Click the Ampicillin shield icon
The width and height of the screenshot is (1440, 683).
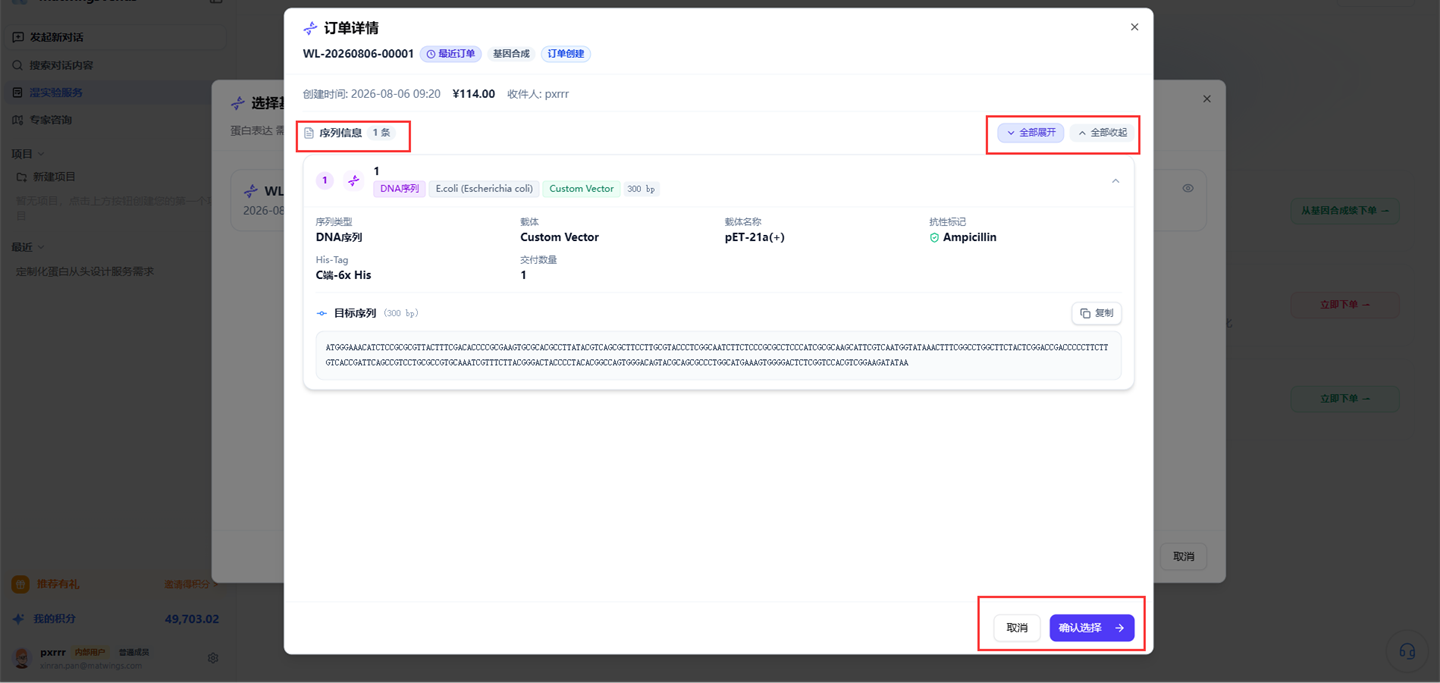click(934, 238)
